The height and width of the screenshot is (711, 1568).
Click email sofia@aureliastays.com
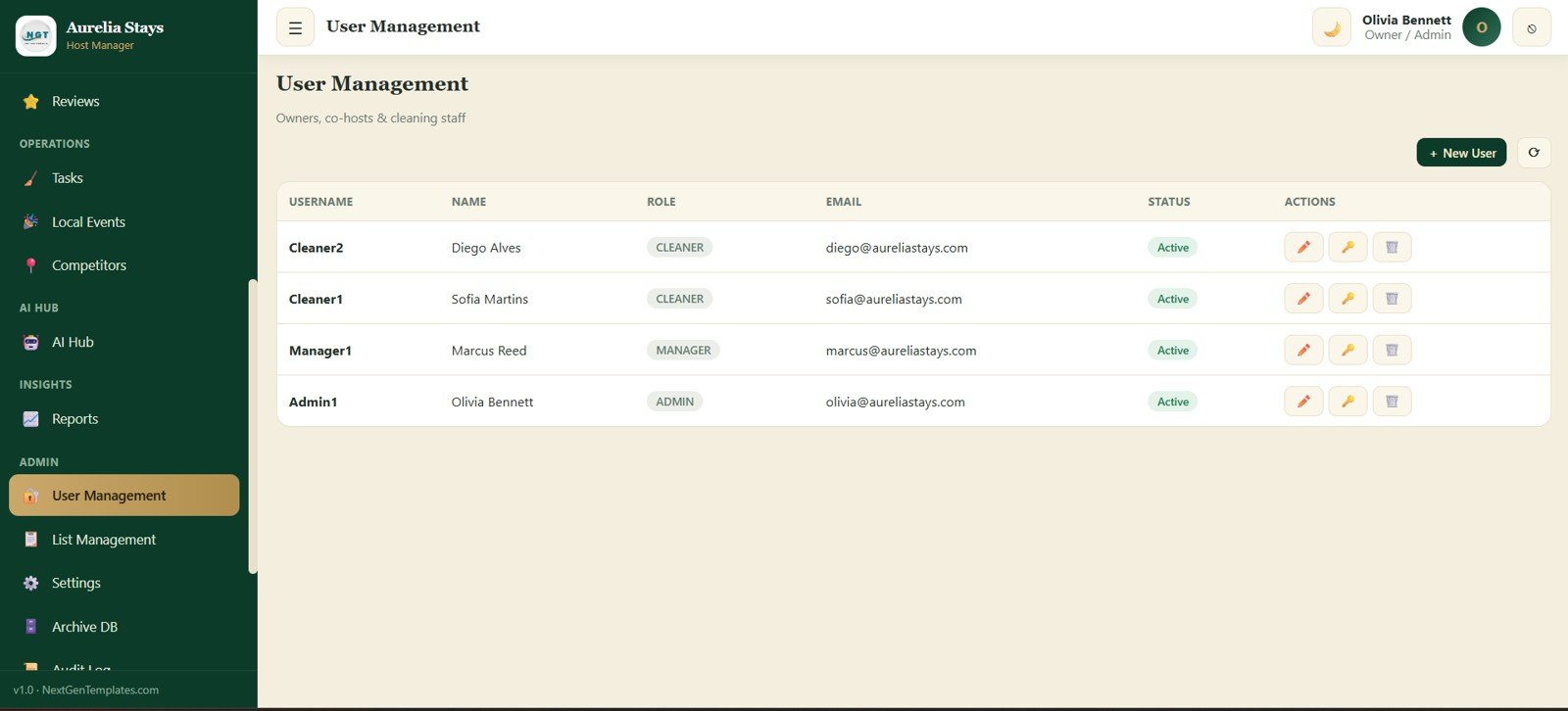pyautogui.click(x=894, y=300)
